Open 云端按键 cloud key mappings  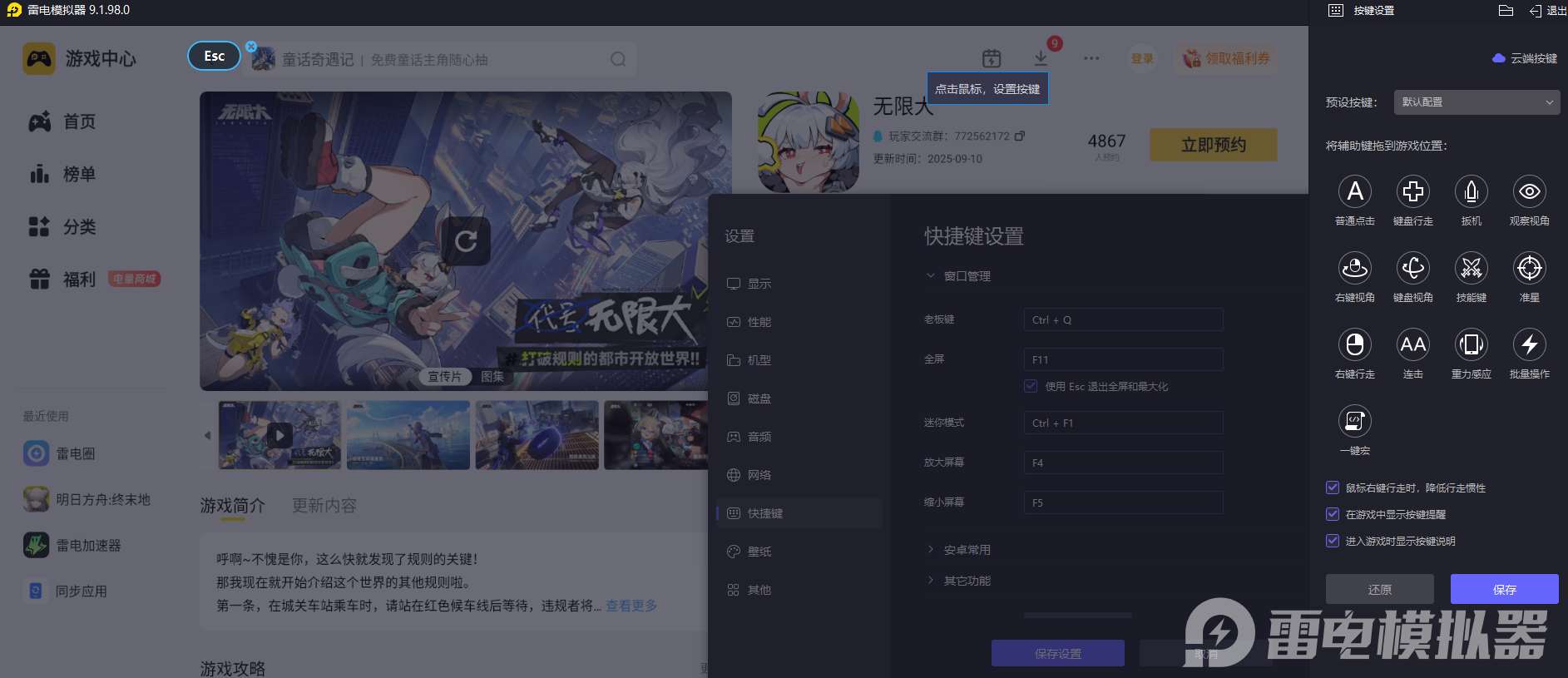tap(1525, 58)
